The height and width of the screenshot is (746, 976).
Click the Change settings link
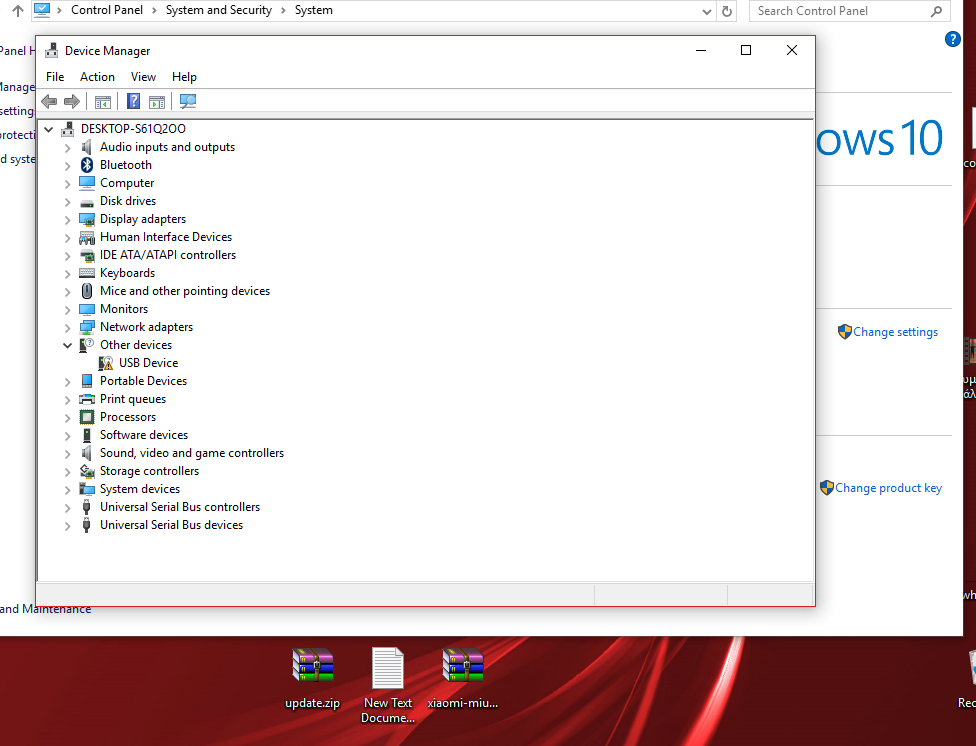point(895,332)
